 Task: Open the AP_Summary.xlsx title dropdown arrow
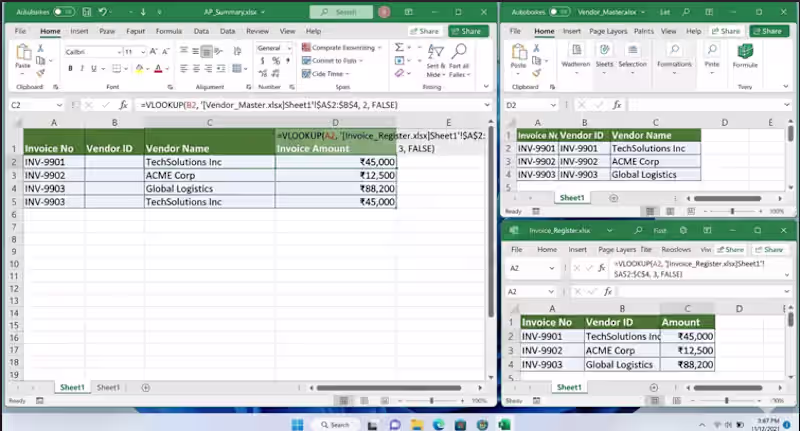[x=263, y=12]
